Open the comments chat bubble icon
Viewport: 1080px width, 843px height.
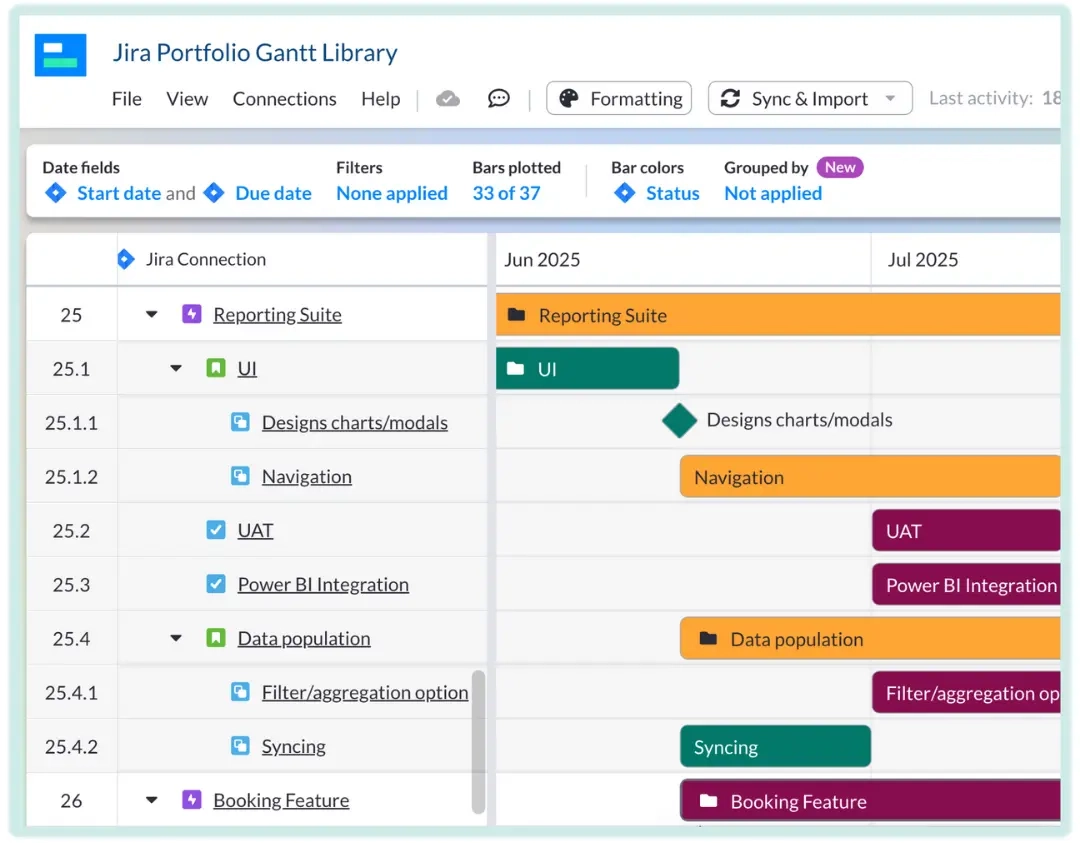pos(498,98)
